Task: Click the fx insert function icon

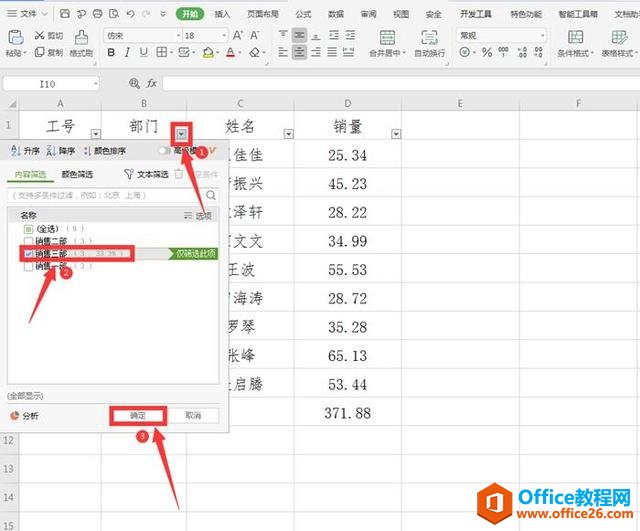Action: click(151, 83)
